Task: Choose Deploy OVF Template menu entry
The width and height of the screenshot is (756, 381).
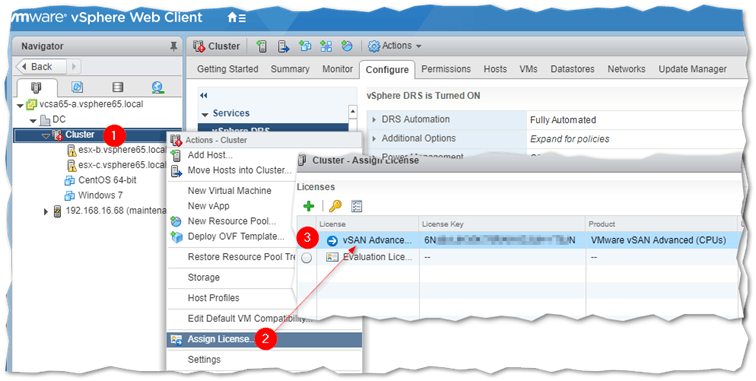Action: pos(236,236)
